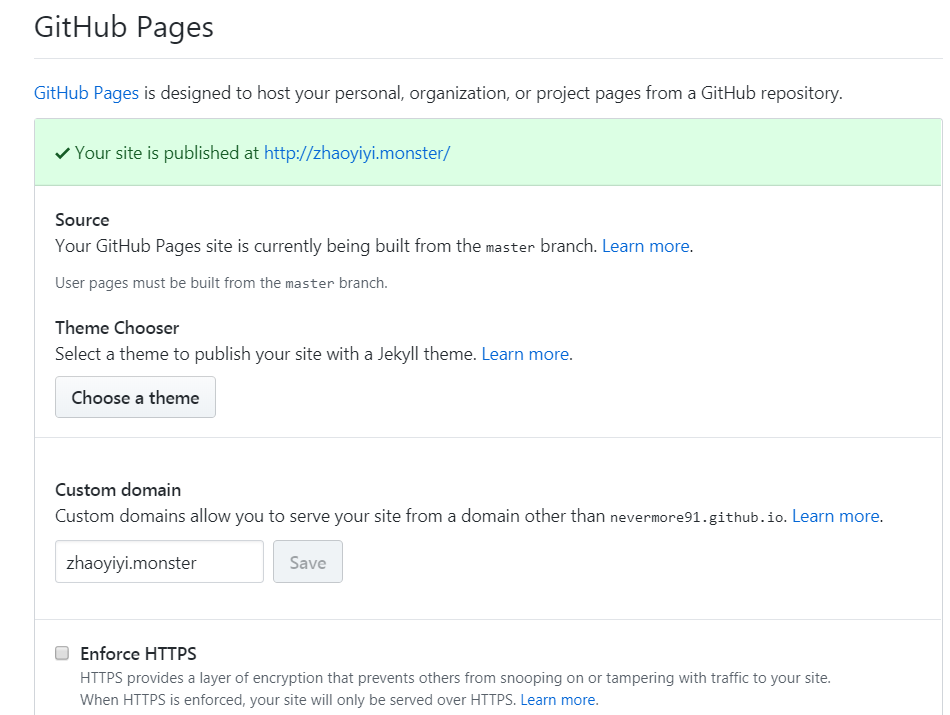
Task: Click the nevermore91.github.io domain text
Action: (x=697, y=517)
